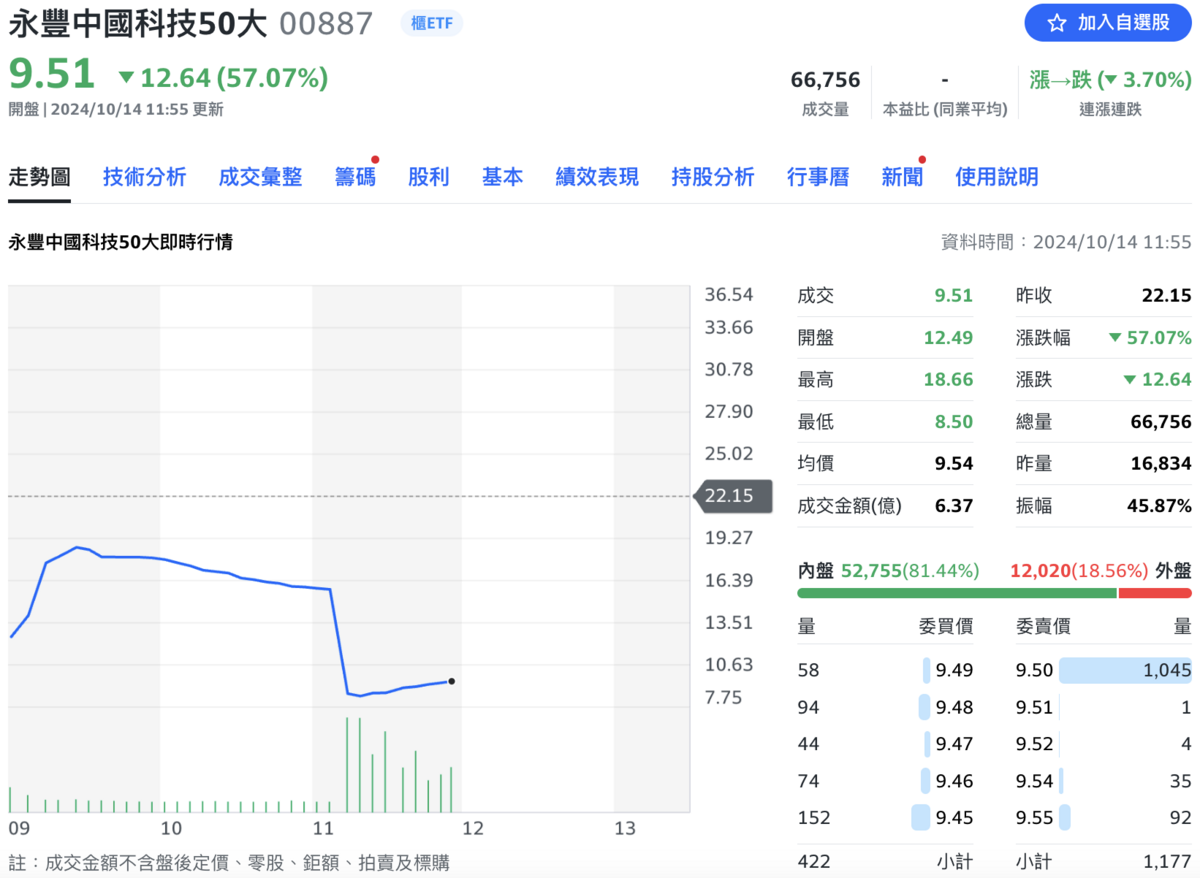Select ask price 9.52
Image resolution: width=1200 pixels, height=878 pixels.
tap(1034, 744)
